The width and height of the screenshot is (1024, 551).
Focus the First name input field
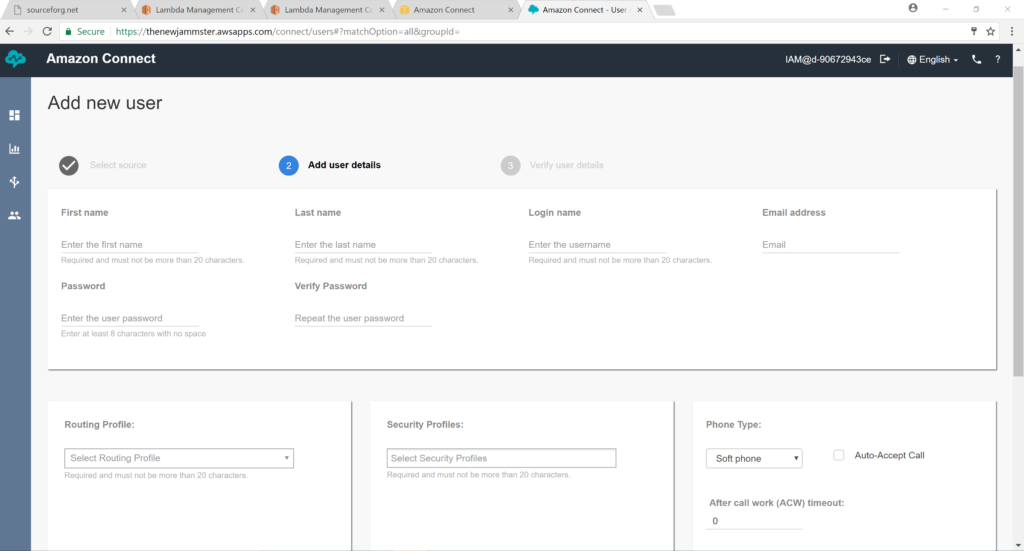(129, 245)
